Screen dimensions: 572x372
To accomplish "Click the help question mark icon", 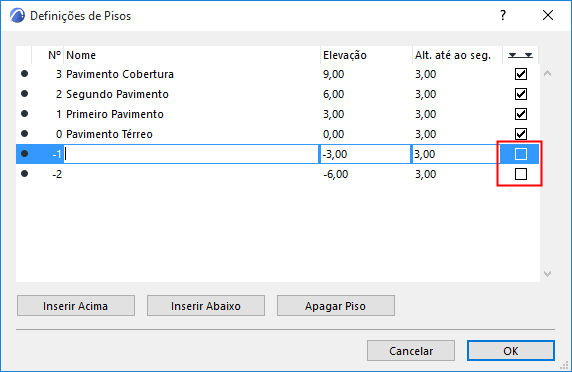I will pyautogui.click(x=503, y=15).
